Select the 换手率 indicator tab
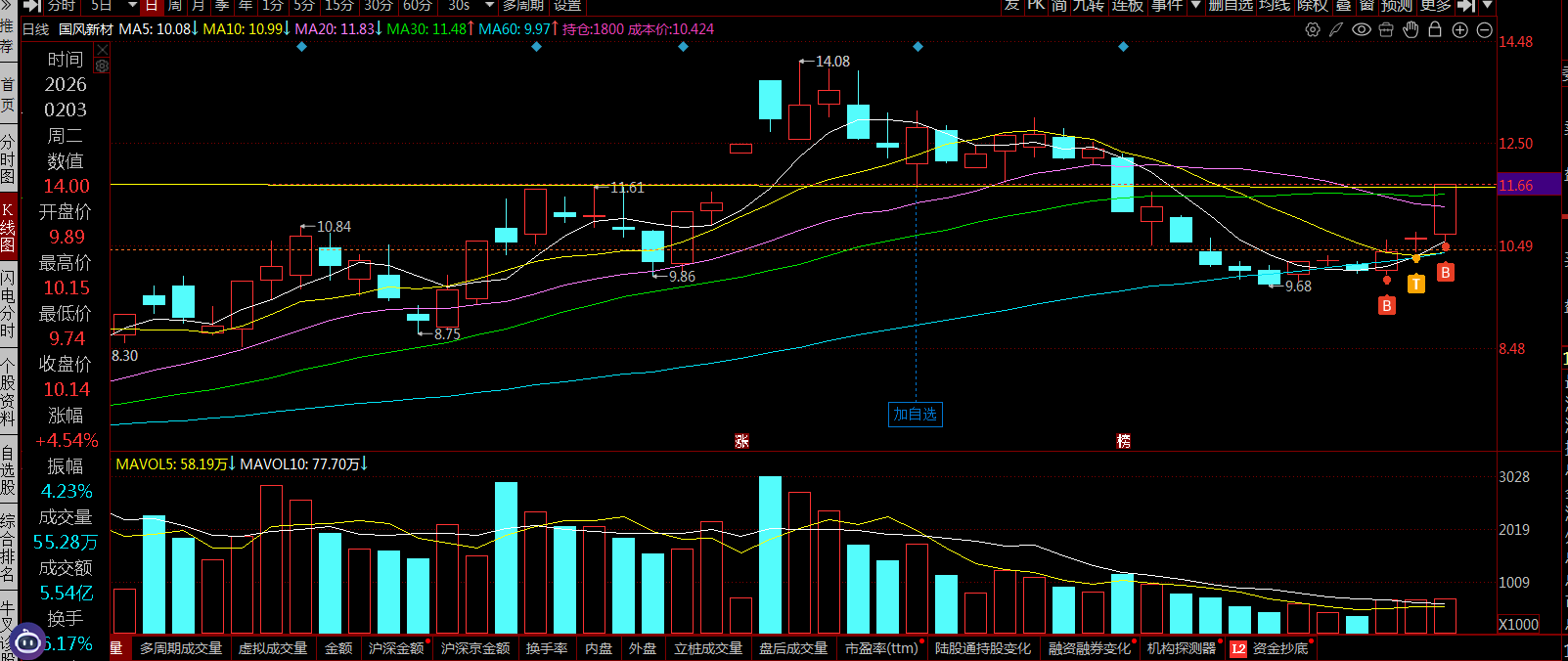Image resolution: width=1568 pixels, height=661 pixels. [547, 648]
